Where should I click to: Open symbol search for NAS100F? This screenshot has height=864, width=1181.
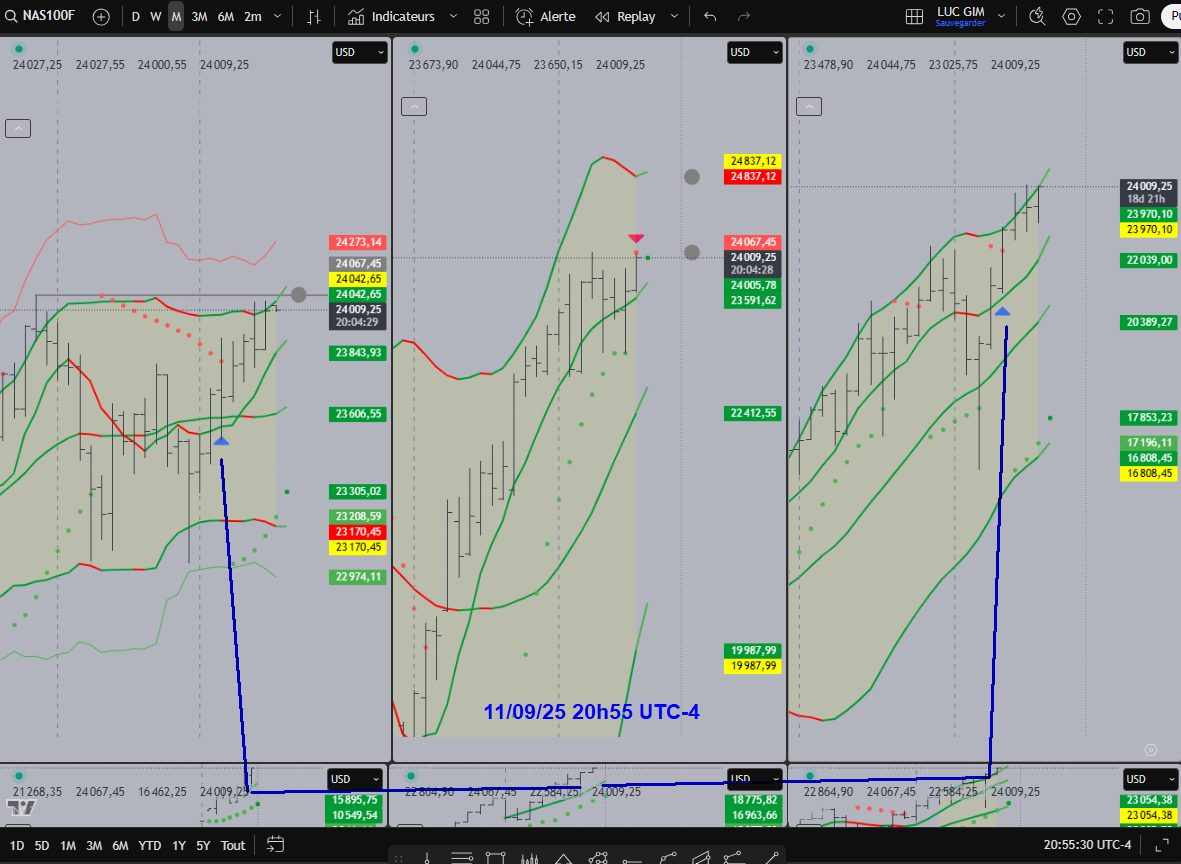(41, 16)
